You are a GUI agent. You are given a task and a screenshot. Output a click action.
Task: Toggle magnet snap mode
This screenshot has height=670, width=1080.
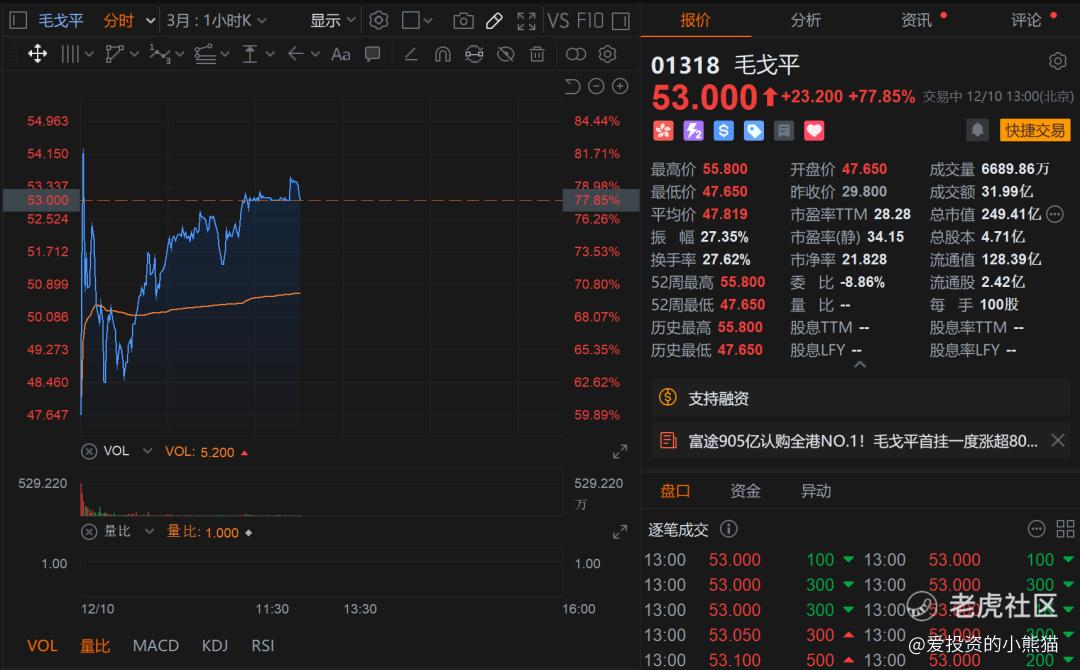click(x=443, y=54)
